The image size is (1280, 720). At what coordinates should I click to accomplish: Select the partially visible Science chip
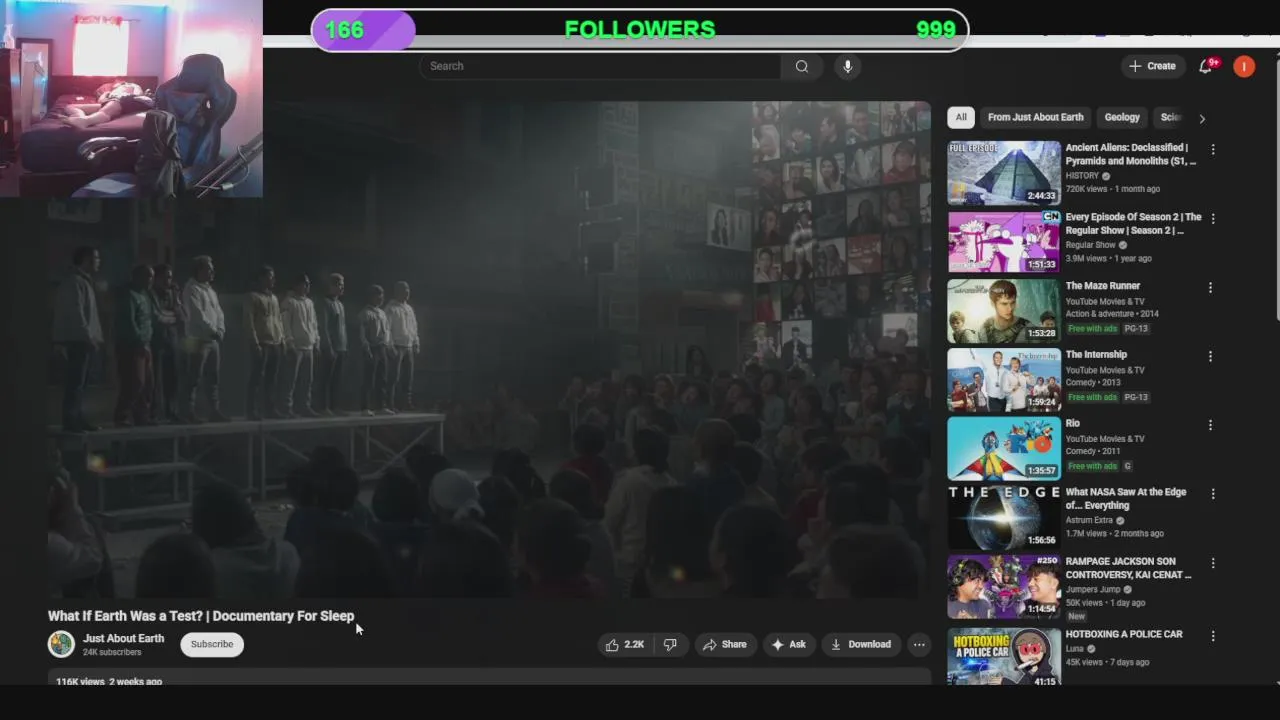[x=1169, y=117]
